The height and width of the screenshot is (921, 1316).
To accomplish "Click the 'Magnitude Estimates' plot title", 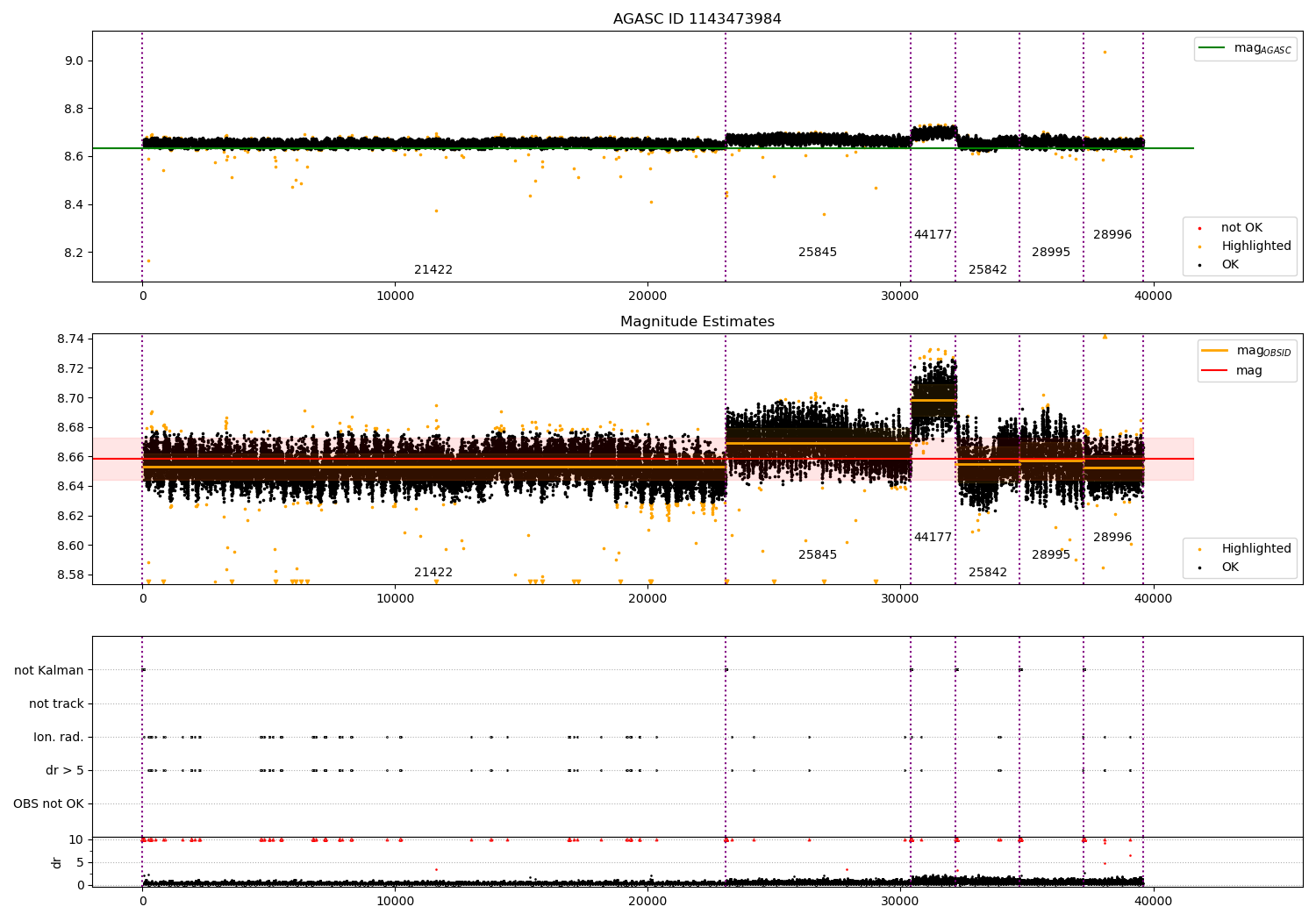I will click(697, 322).
